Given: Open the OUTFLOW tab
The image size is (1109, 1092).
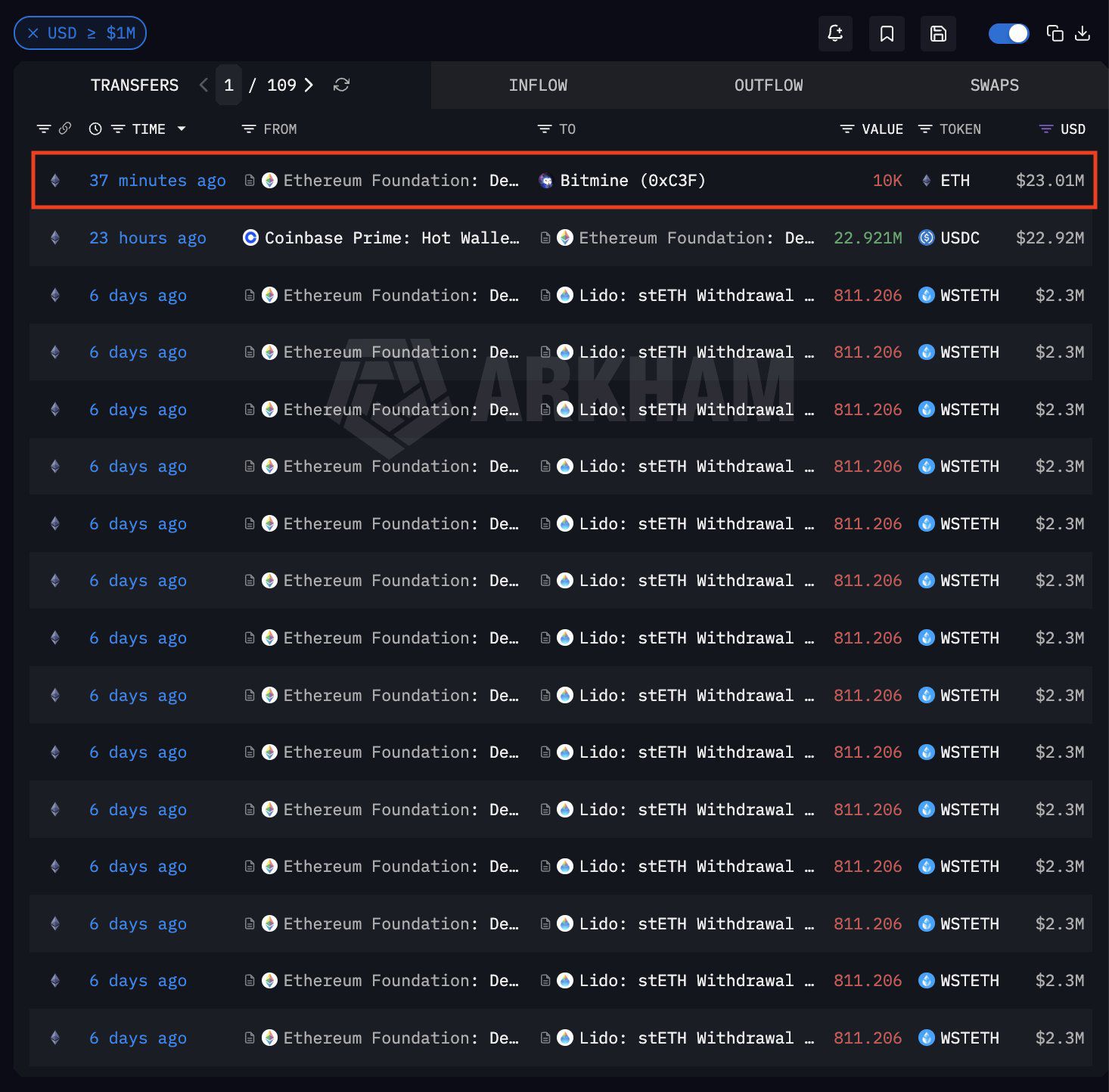Looking at the screenshot, I should click(769, 85).
